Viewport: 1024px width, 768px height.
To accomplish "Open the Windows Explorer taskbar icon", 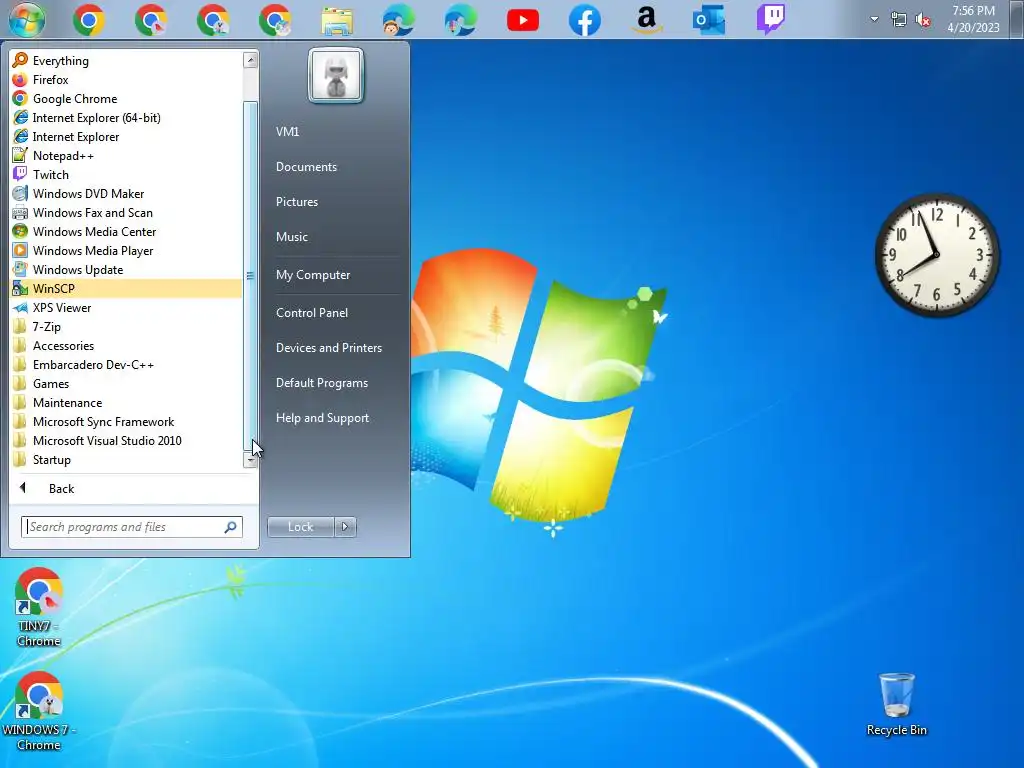I will (337, 20).
